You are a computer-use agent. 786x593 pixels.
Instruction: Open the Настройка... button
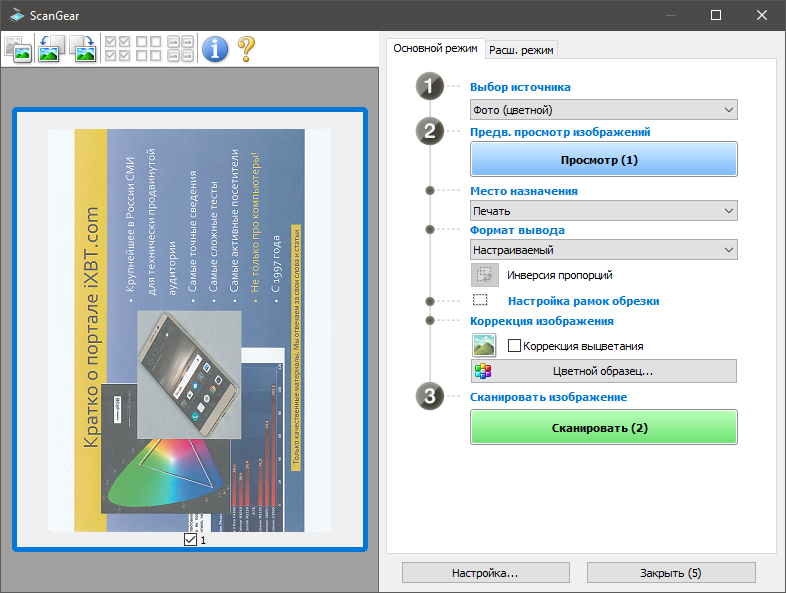(x=486, y=572)
